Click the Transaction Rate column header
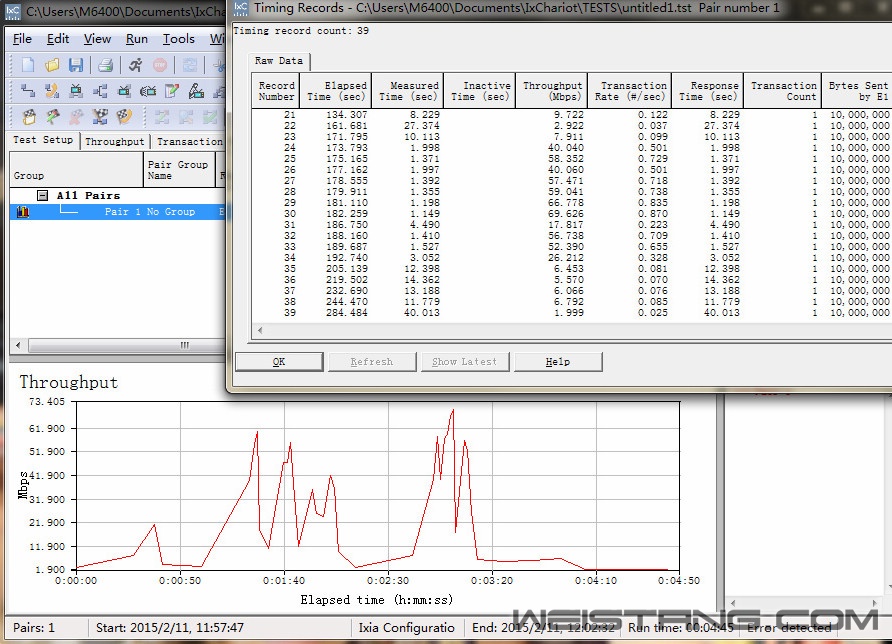 coord(630,90)
